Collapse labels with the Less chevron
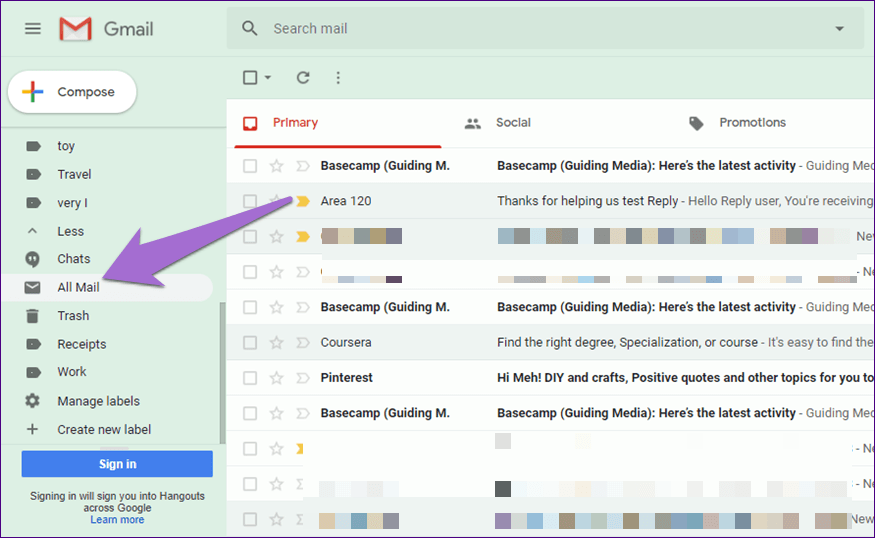This screenshot has height=538, width=875. tap(32, 230)
